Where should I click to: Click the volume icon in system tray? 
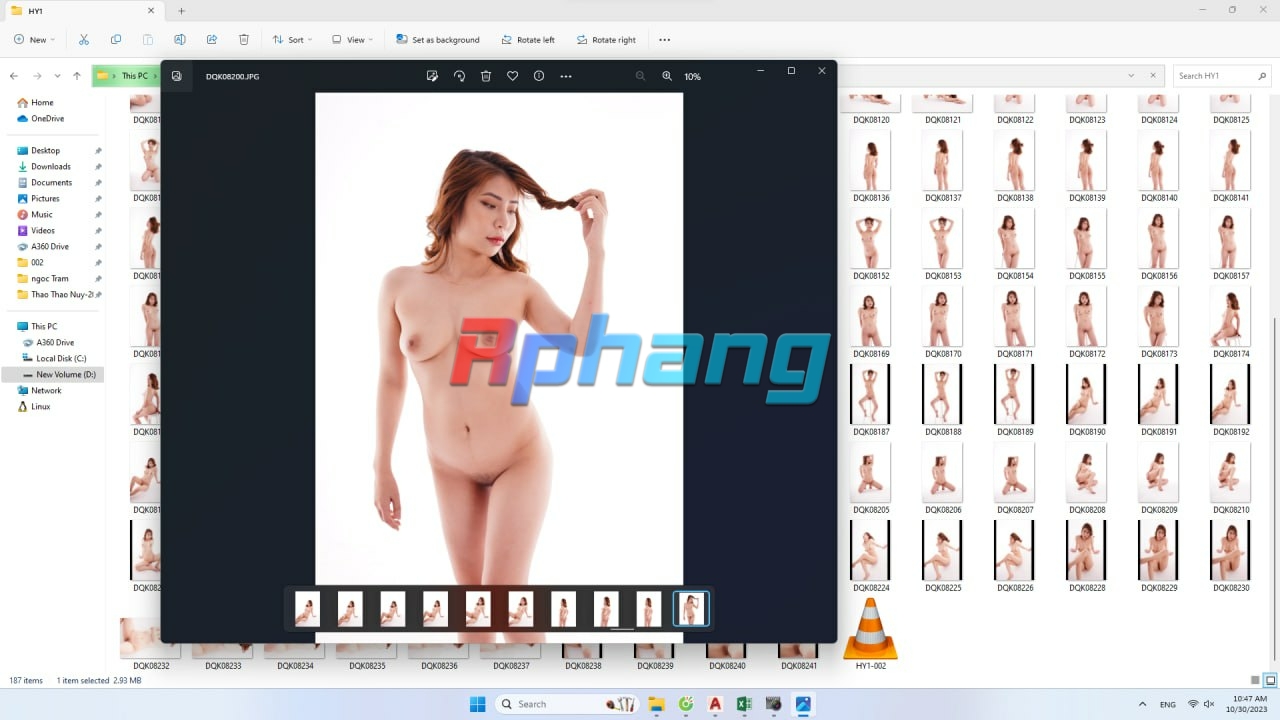[1209, 704]
